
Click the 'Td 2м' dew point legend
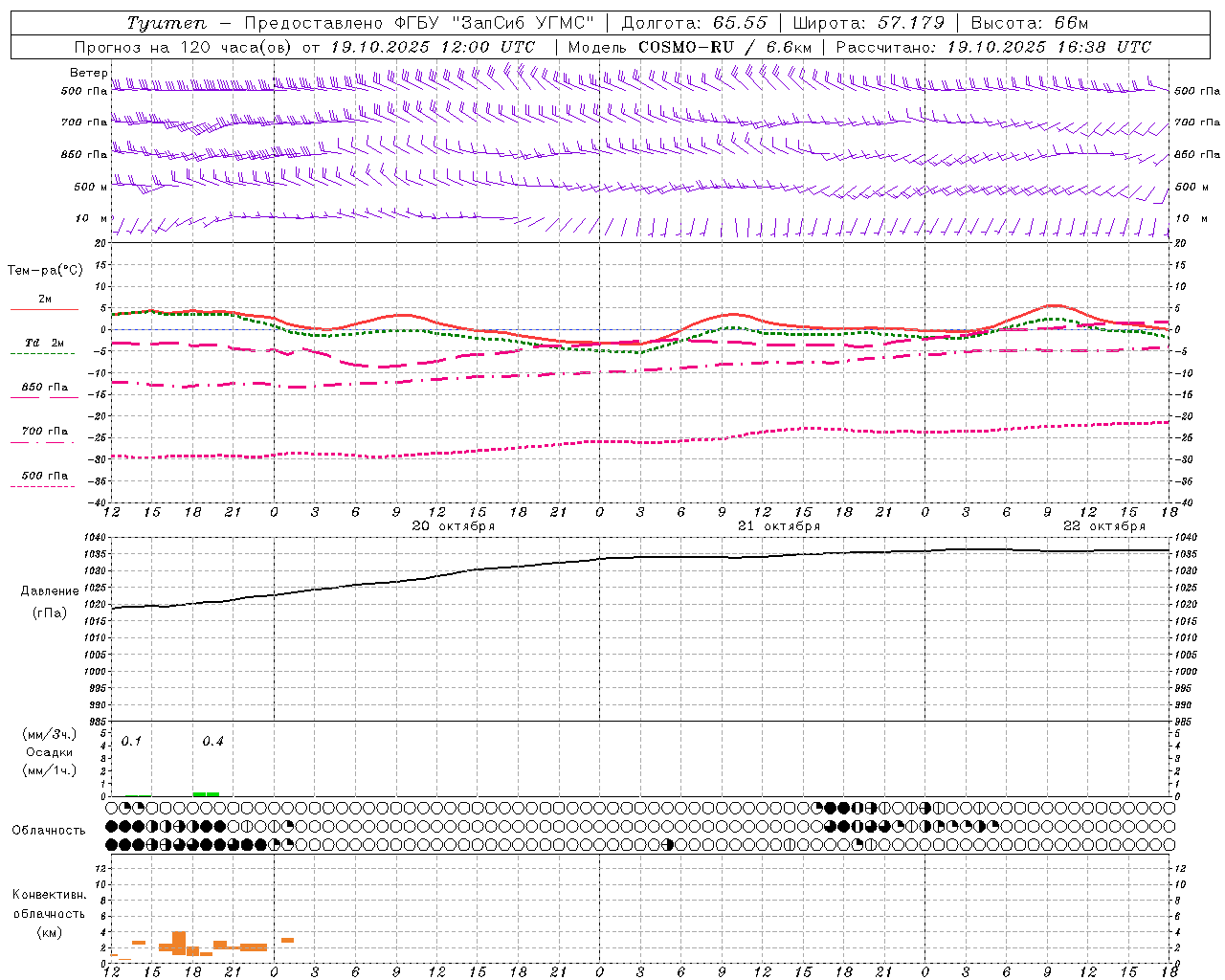click(x=45, y=343)
